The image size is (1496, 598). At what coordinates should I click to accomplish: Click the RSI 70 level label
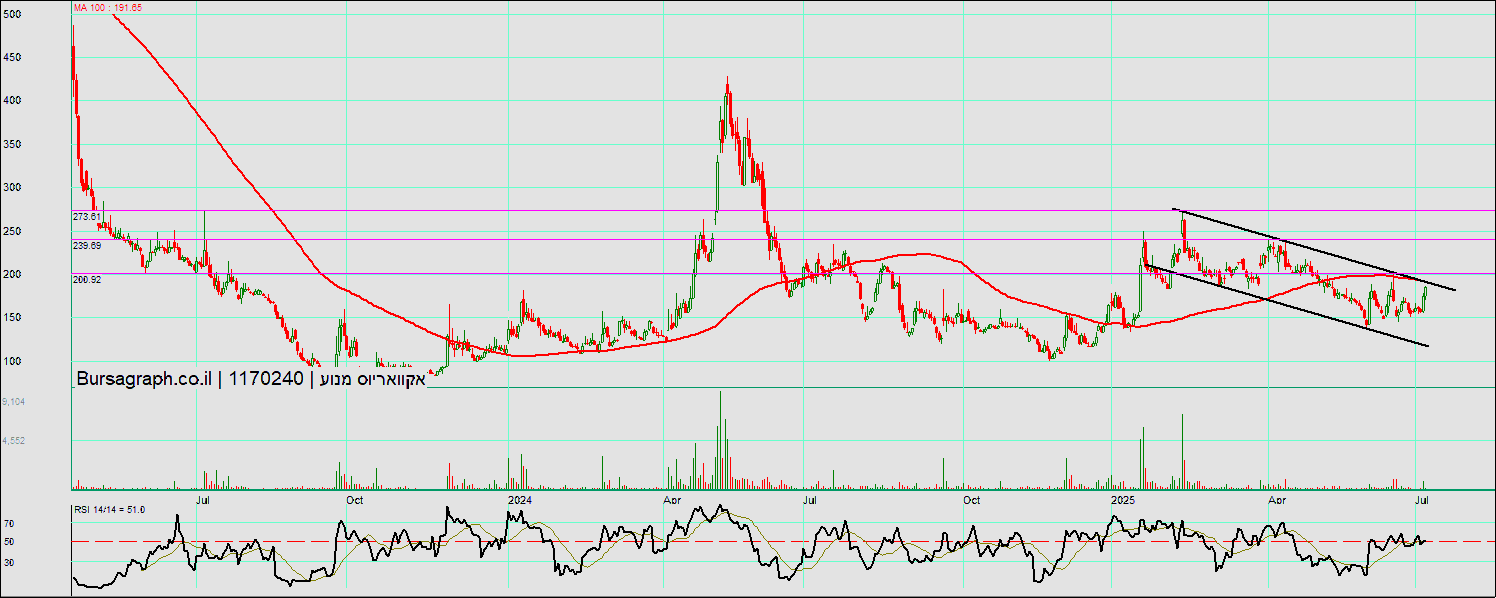coord(8,523)
